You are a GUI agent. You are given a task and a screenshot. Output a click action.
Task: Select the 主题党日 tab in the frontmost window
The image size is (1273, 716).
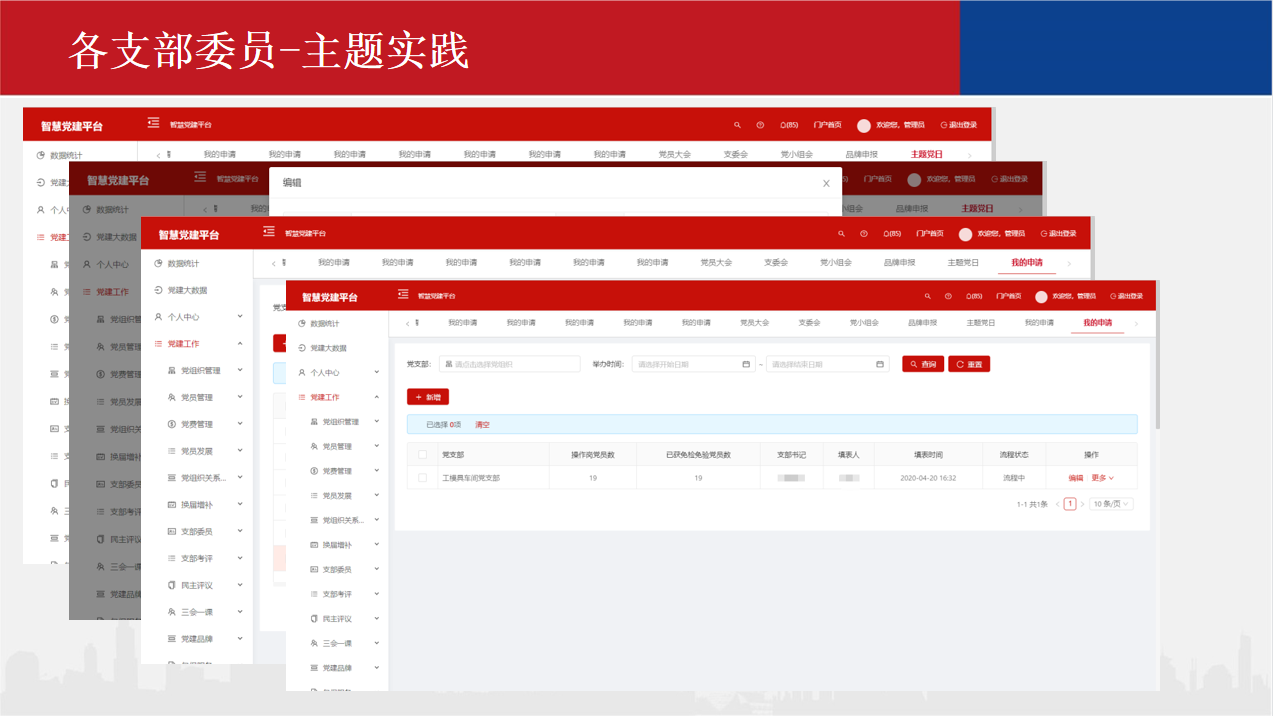[x=980, y=323]
